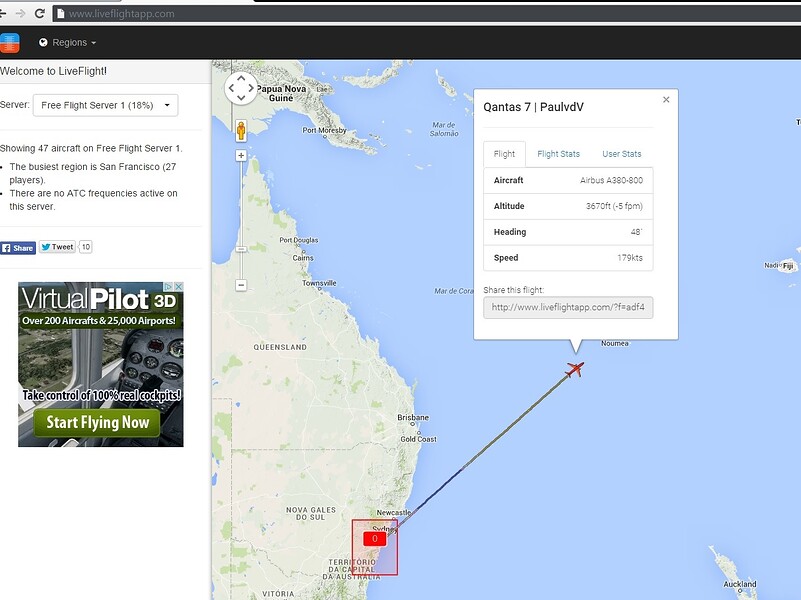Click the Noumea label on the map
Screen dimensions: 801x600
[615, 344]
